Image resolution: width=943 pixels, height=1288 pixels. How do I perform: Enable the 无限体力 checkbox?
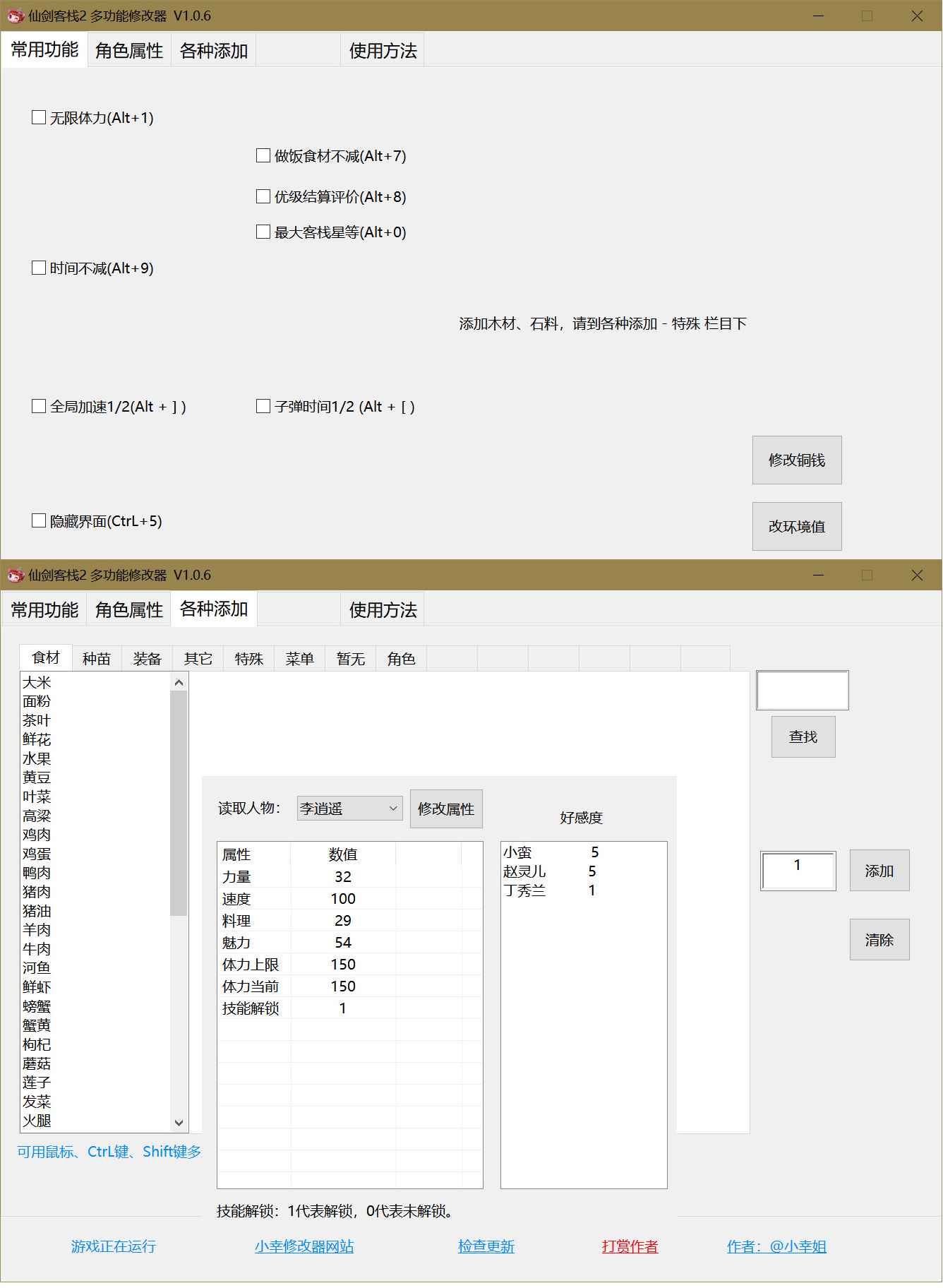pos(39,118)
